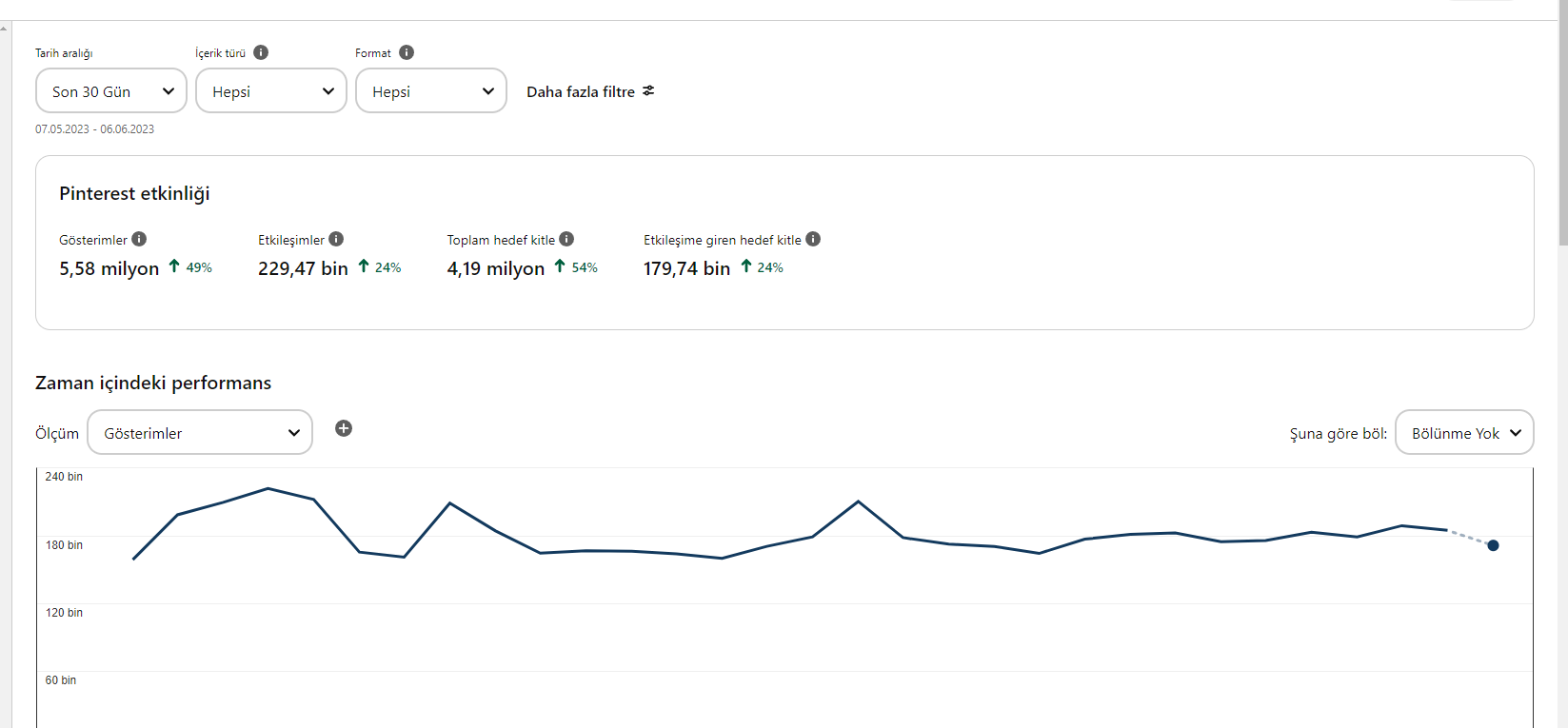
Task: Click info icon next to Etkileşimler
Action: (336, 239)
